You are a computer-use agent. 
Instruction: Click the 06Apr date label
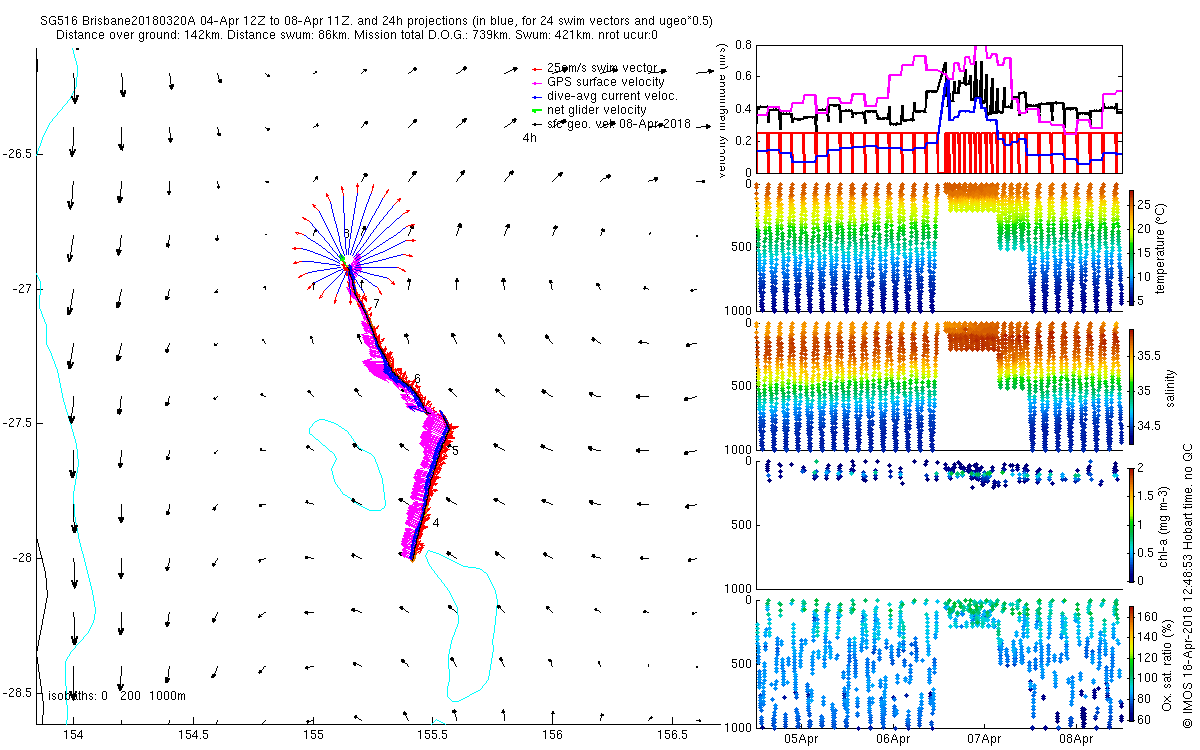click(x=893, y=739)
